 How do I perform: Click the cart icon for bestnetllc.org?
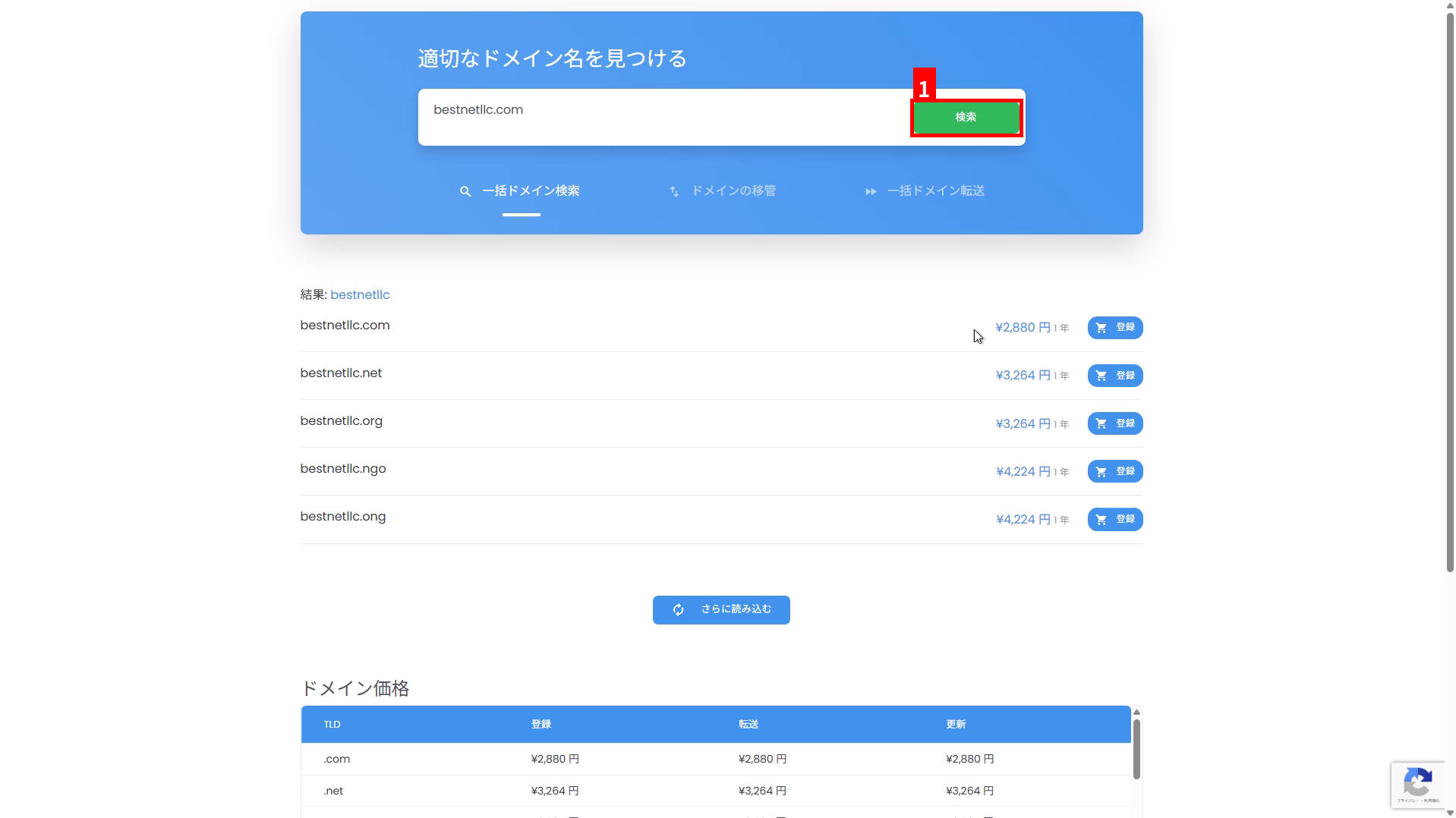[x=1101, y=423]
